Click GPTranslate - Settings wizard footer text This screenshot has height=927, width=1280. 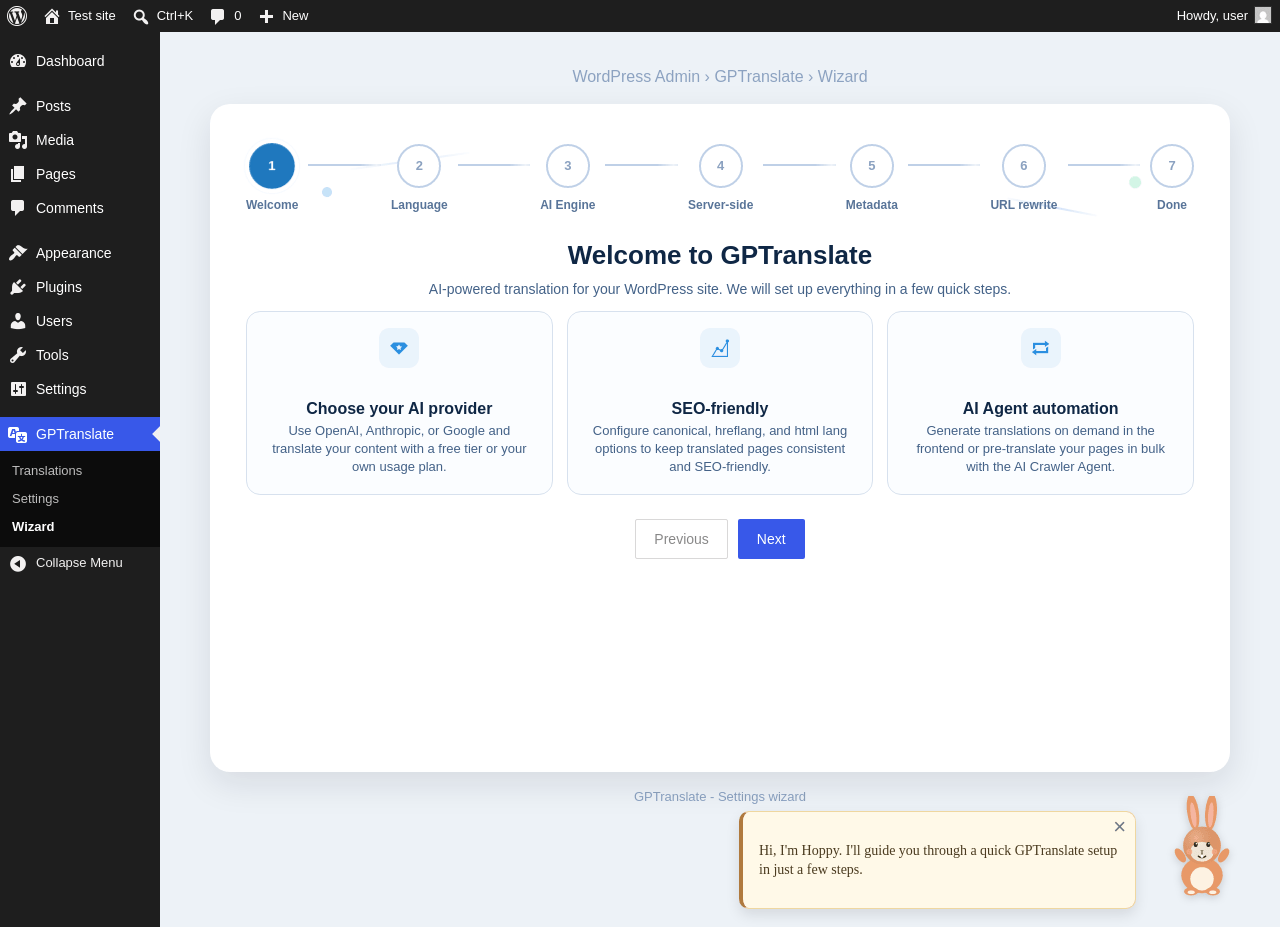tap(720, 797)
